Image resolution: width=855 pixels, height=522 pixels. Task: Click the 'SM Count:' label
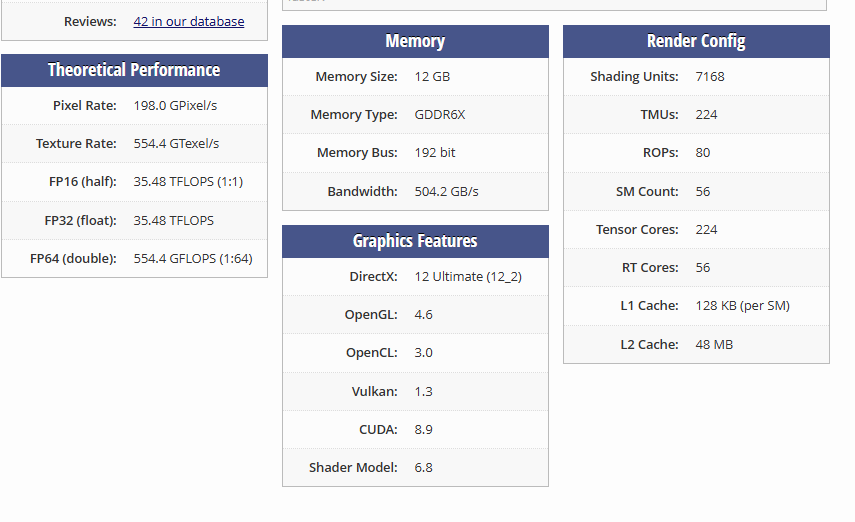coord(647,191)
